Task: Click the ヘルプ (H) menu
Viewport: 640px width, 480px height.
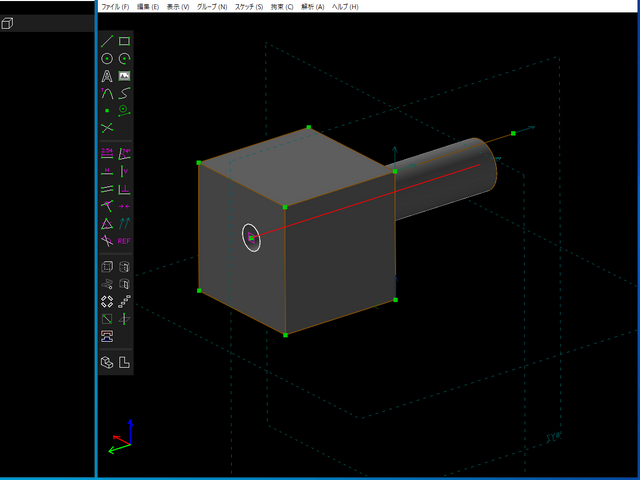Action: pos(345,6)
